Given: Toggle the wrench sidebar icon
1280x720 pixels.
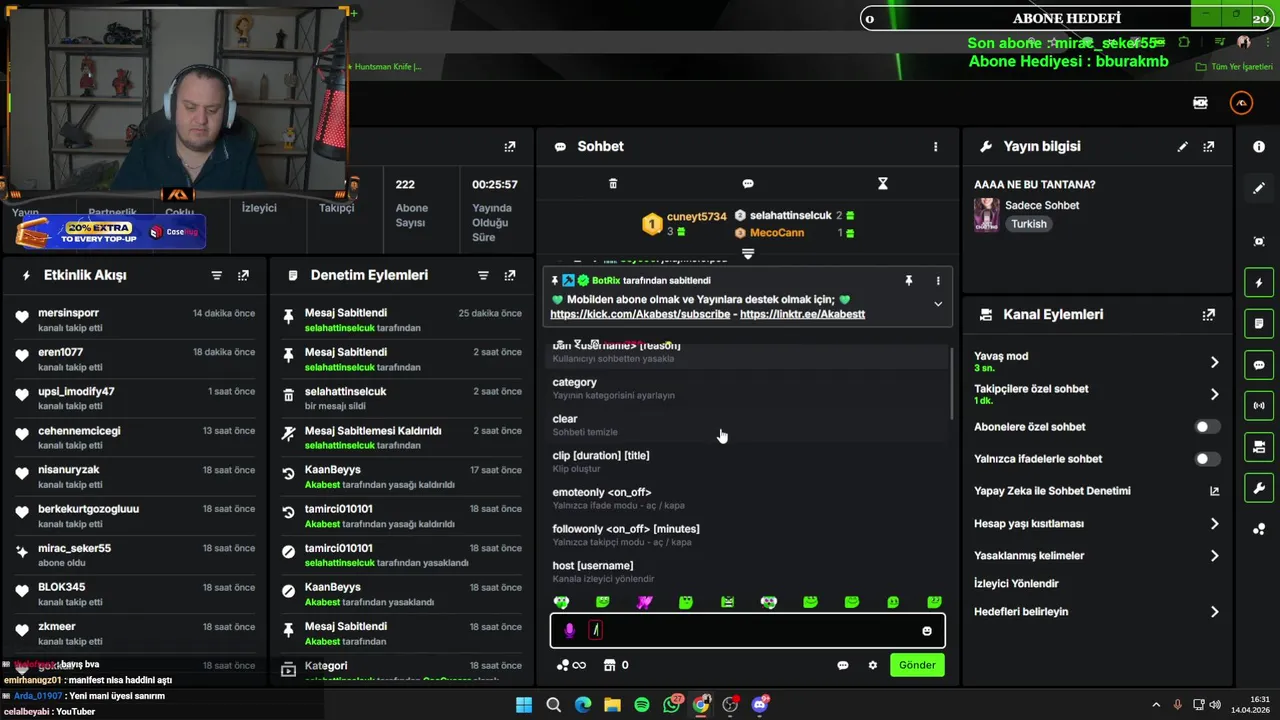Looking at the screenshot, I should click(1259, 488).
